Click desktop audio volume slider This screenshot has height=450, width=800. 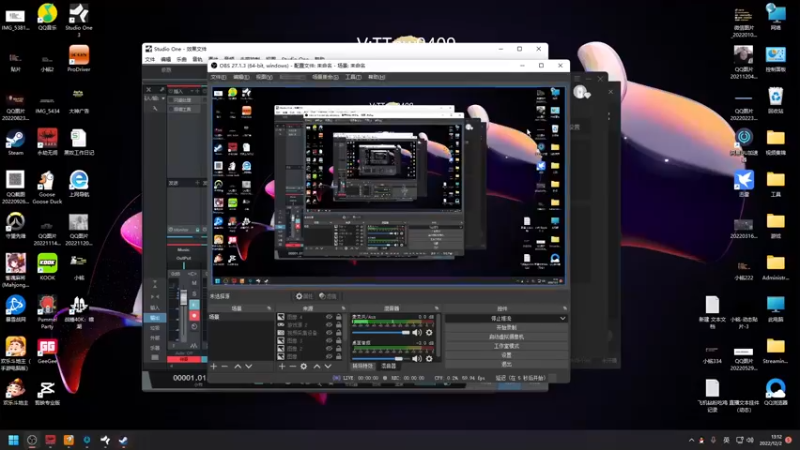click(x=381, y=359)
